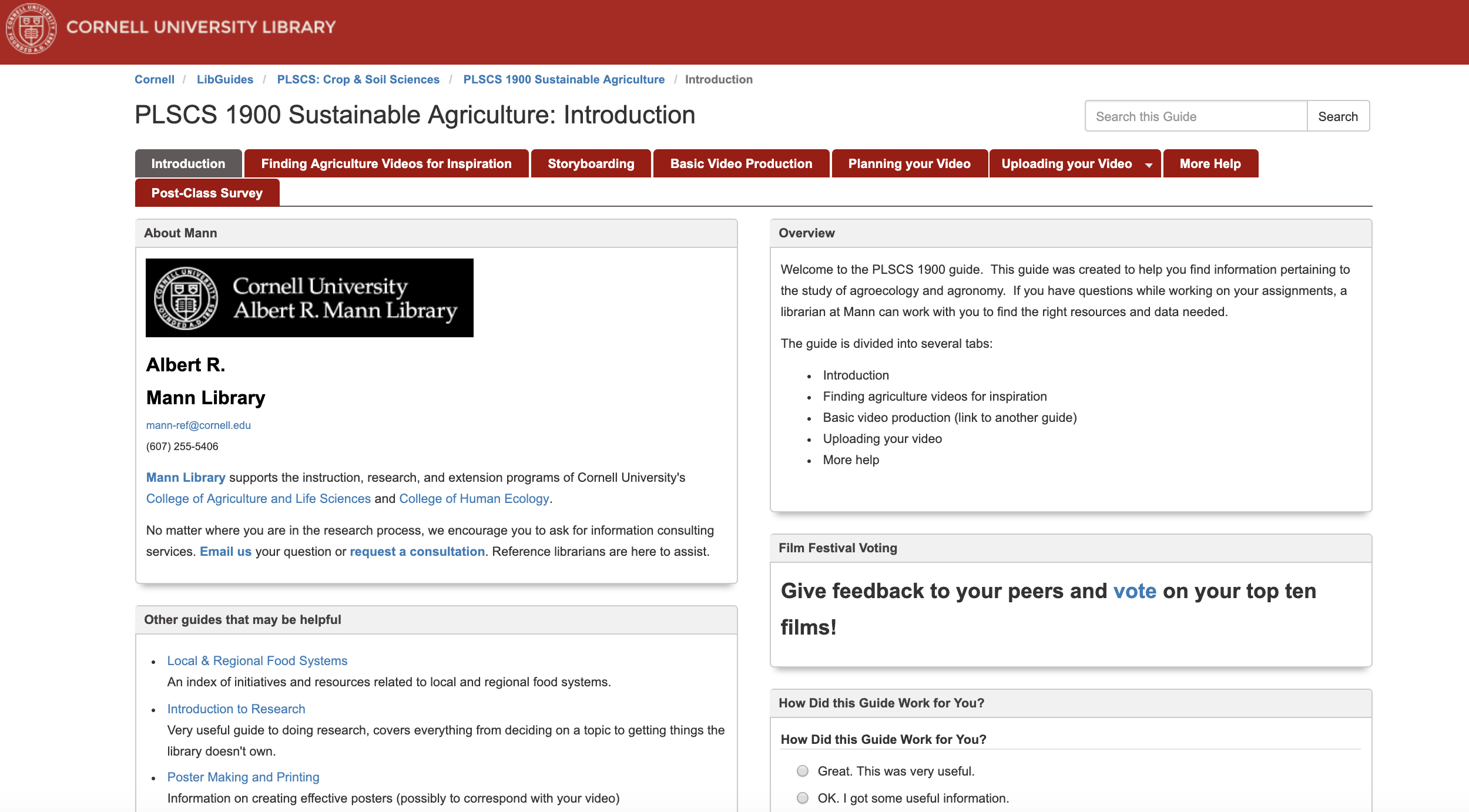This screenshot has width=1469, height=812.
Task: Click the More Help icon
Action: click(x=1210, y=163)
